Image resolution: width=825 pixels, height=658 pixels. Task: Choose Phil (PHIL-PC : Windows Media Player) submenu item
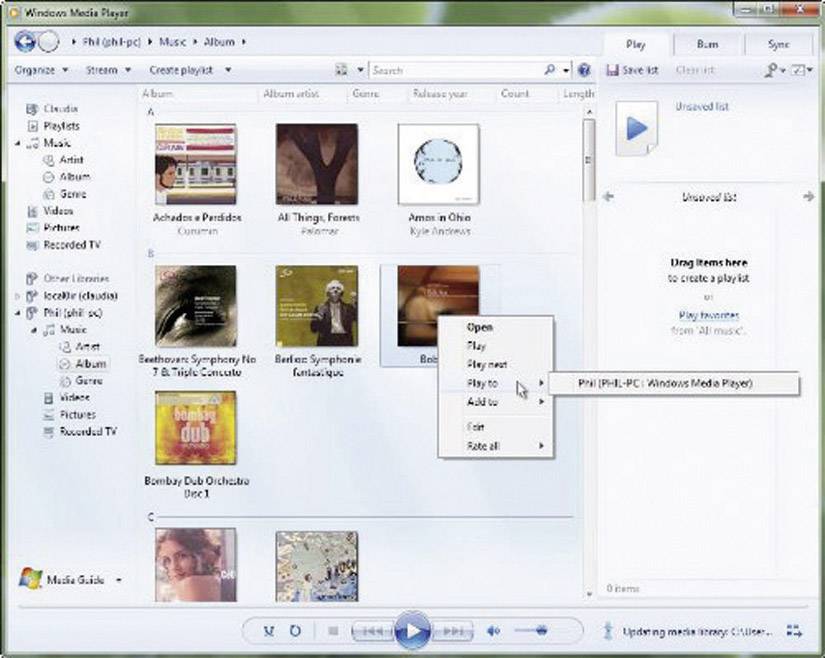(x=674, y=383)
